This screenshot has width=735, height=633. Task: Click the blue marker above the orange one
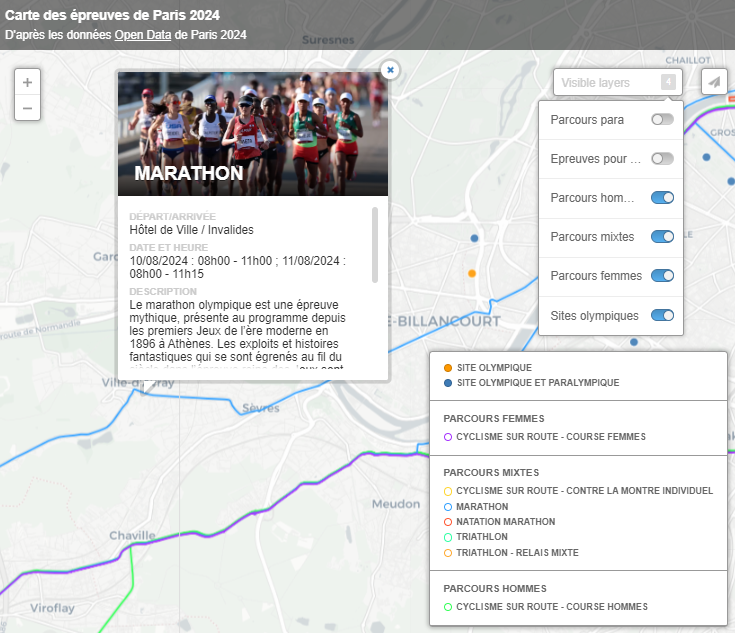coord(474,238)
